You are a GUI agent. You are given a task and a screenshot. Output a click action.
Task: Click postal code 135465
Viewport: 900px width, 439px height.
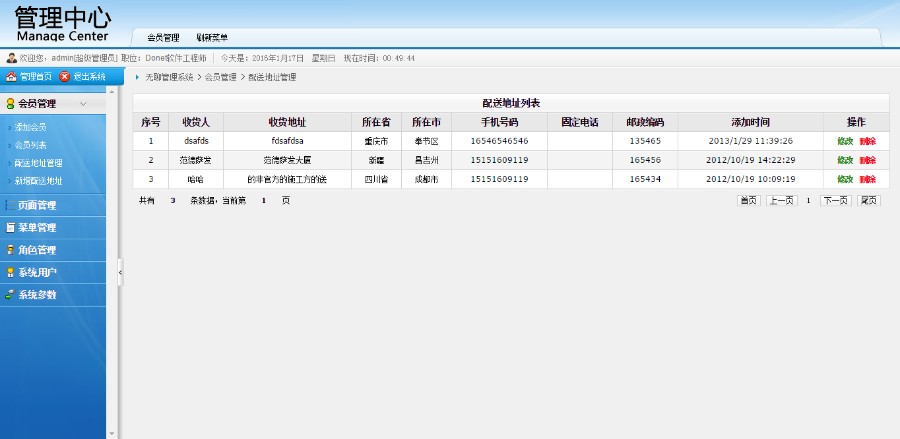(x=645, y=141)
